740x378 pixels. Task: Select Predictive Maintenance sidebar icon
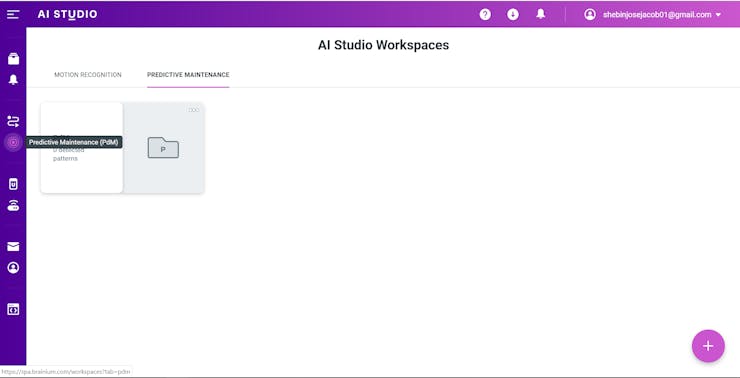coord(13,142)
